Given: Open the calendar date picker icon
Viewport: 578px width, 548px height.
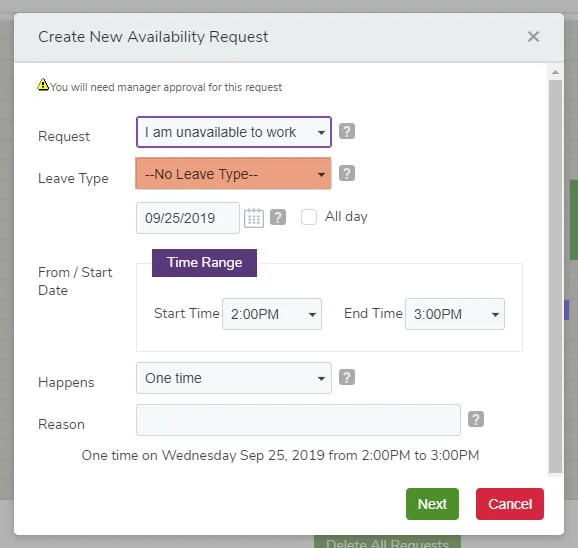Looking at the screenshot, I should coord(254,218).
